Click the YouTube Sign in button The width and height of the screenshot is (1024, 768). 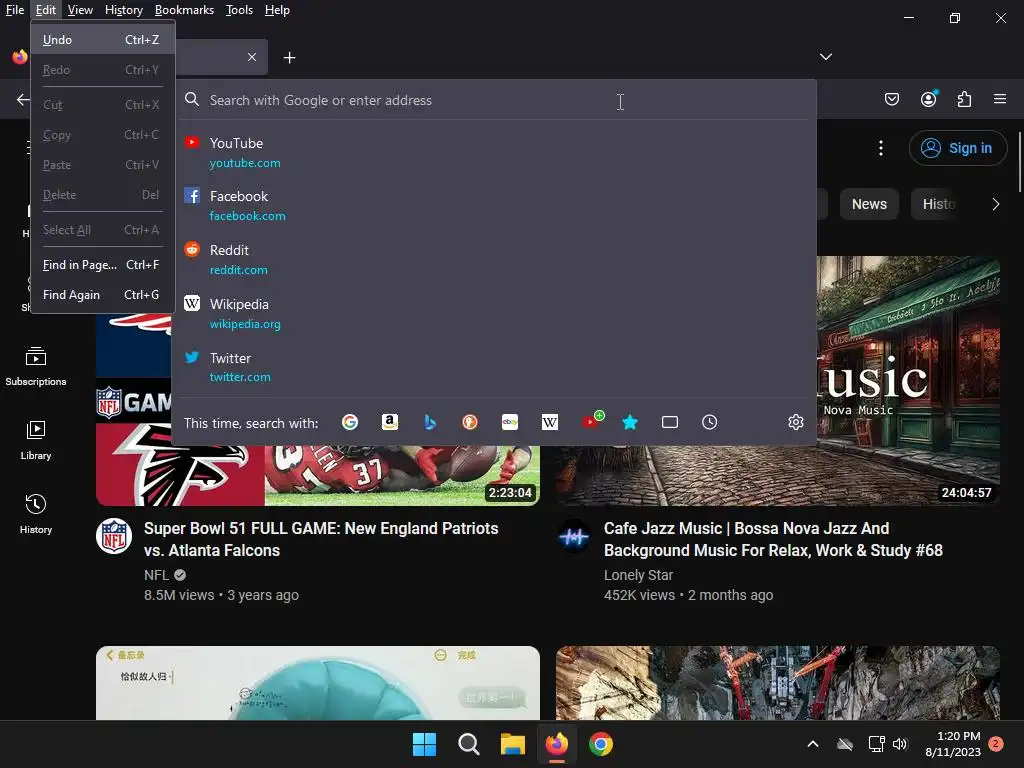[x=957, y=148]
